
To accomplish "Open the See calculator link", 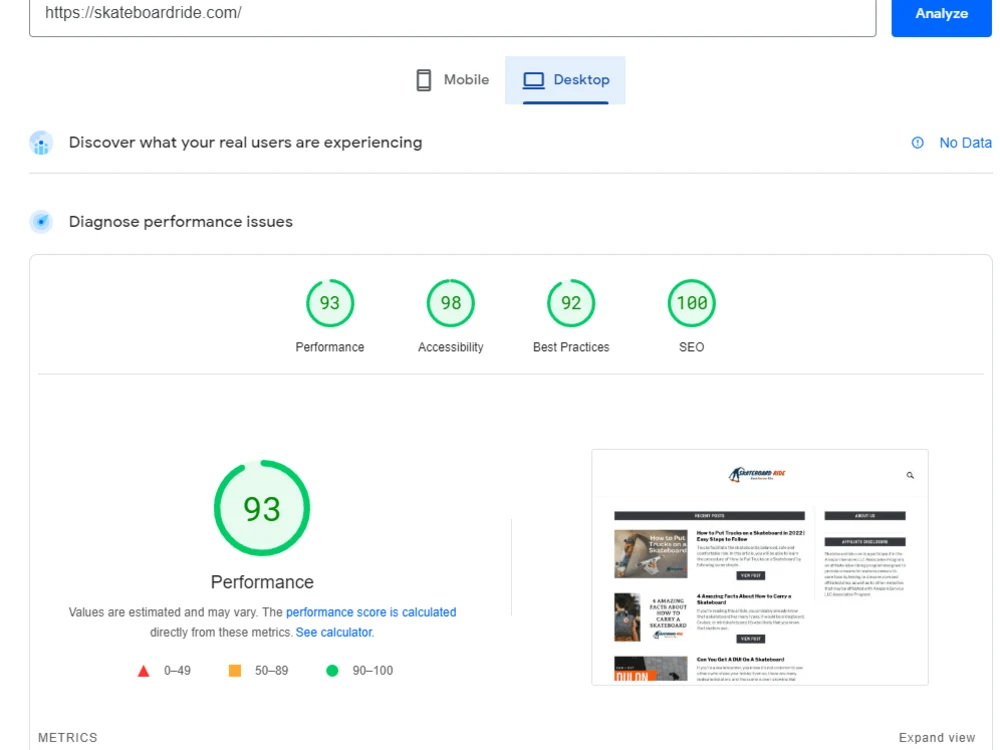I will click(x=334, y=633).
